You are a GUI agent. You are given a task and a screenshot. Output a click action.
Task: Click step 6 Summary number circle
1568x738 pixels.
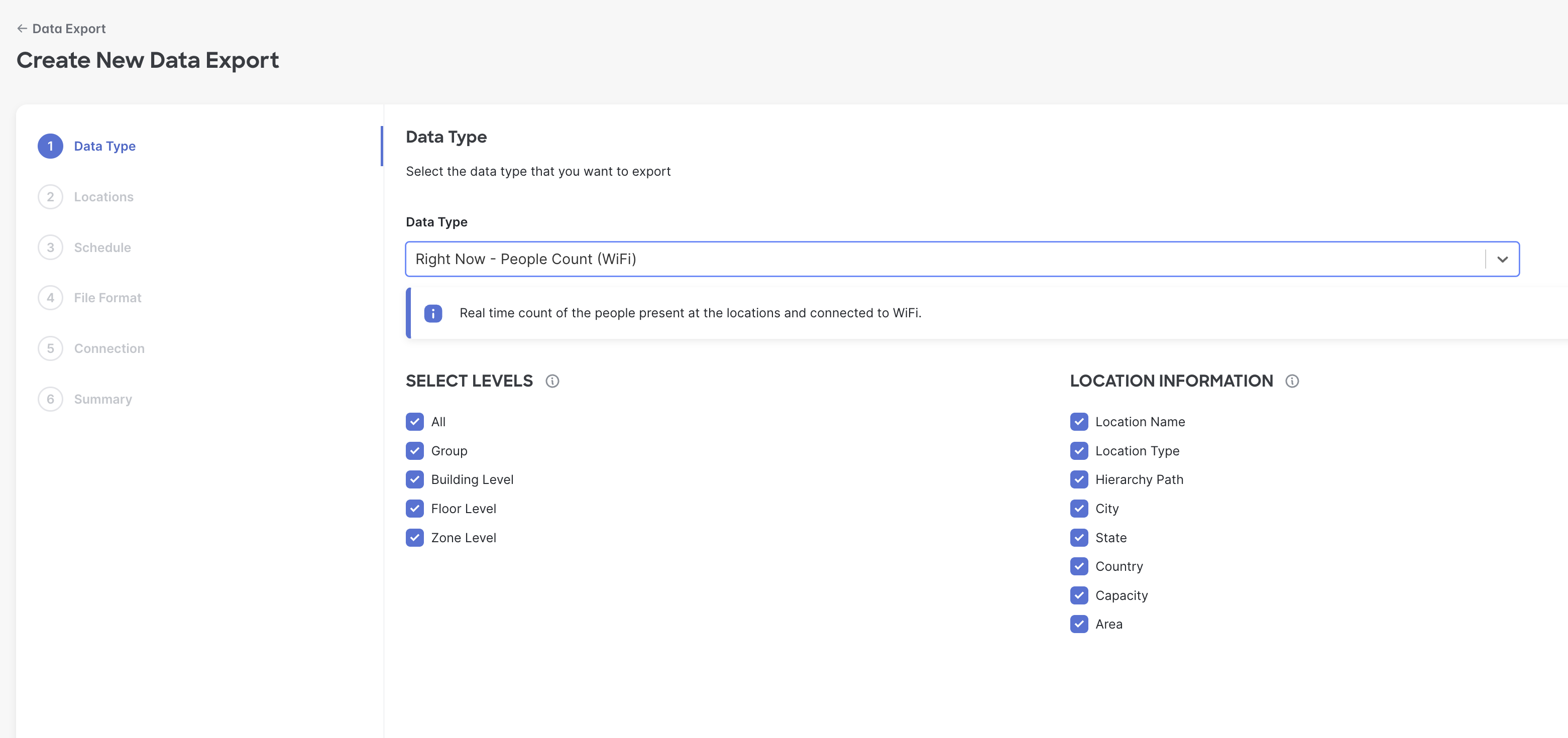click(51, 399)
